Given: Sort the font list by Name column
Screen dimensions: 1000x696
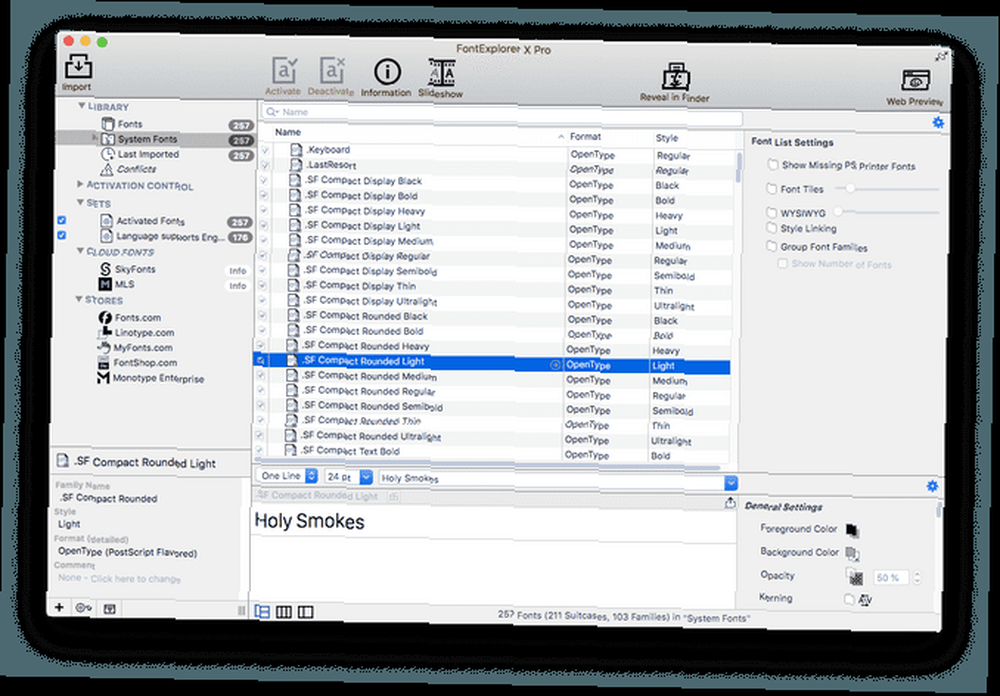Looking at the screenshot, I should [418, 133].
